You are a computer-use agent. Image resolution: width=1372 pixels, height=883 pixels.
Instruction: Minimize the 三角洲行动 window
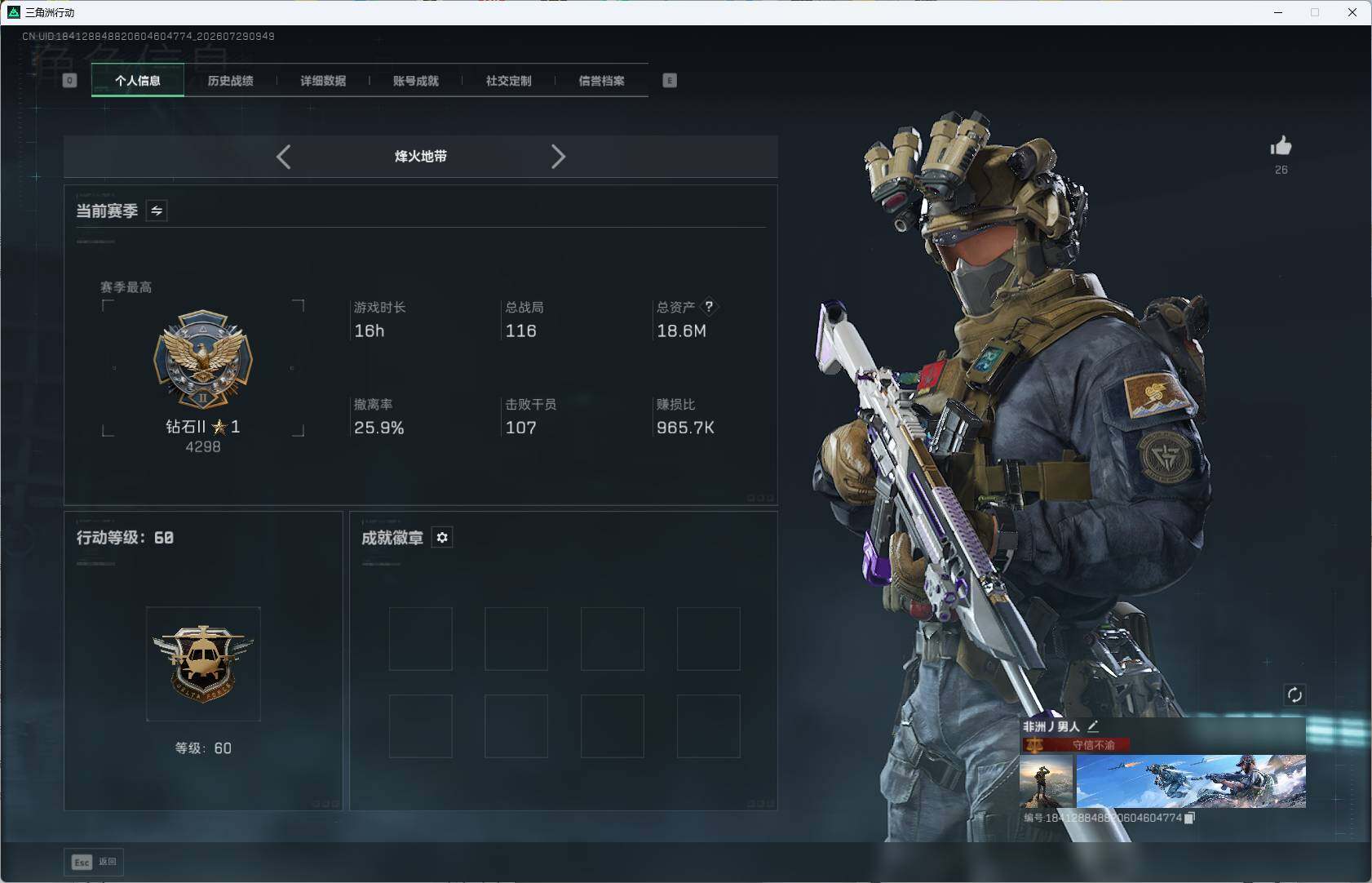click(1278, 12)
